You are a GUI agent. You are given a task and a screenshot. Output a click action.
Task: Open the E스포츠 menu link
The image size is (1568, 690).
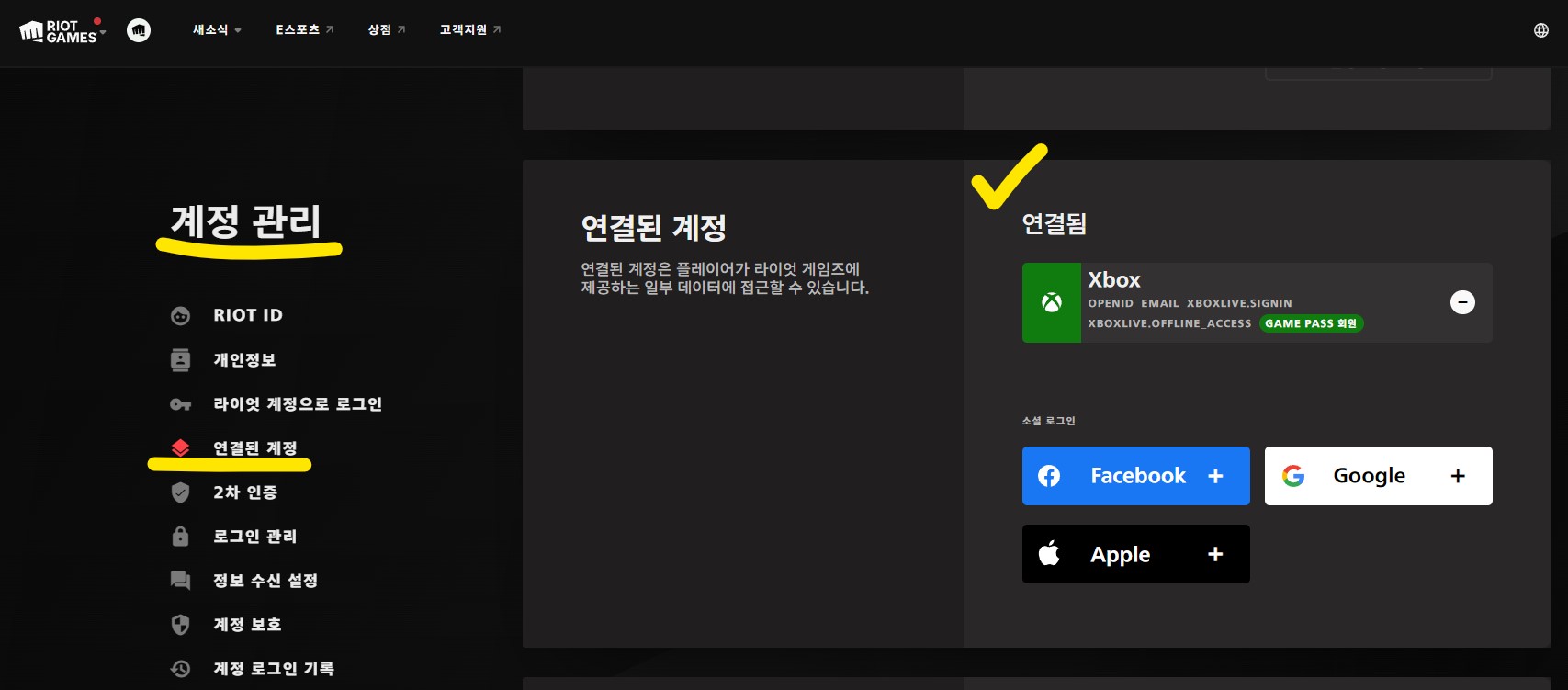point(305,30)
